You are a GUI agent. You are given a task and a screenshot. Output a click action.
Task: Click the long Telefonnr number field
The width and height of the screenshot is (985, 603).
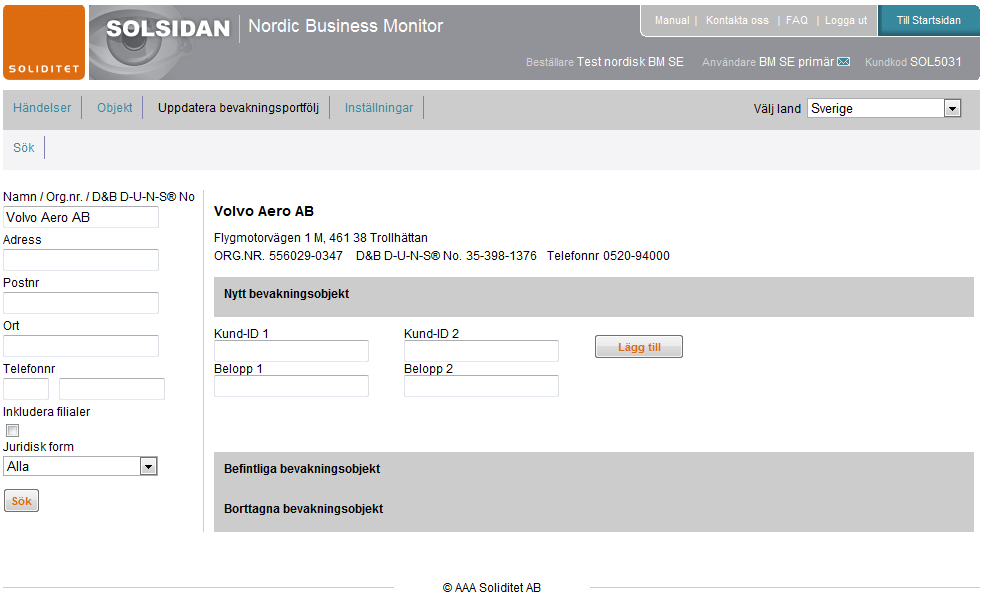tap(112, 389)
